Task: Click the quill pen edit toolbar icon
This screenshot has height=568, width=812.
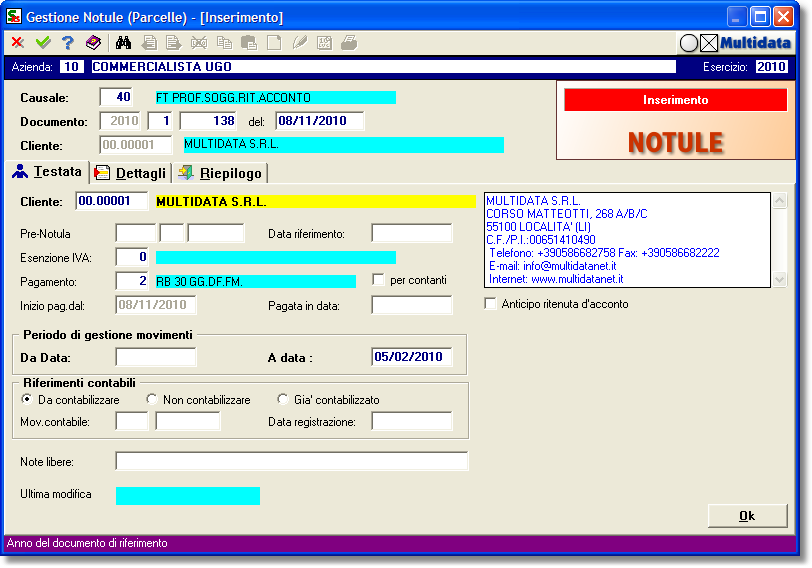Action: [x=299, y=42]
